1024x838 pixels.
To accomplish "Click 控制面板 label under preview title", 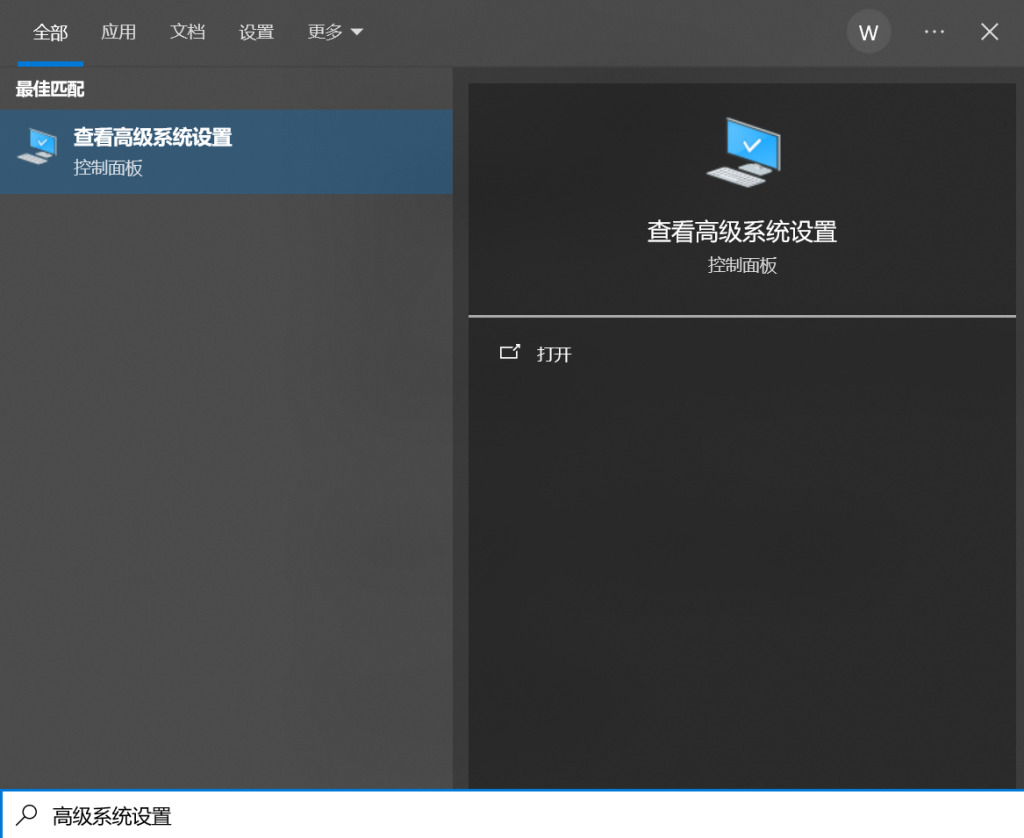I will click(x=742, y=265).
